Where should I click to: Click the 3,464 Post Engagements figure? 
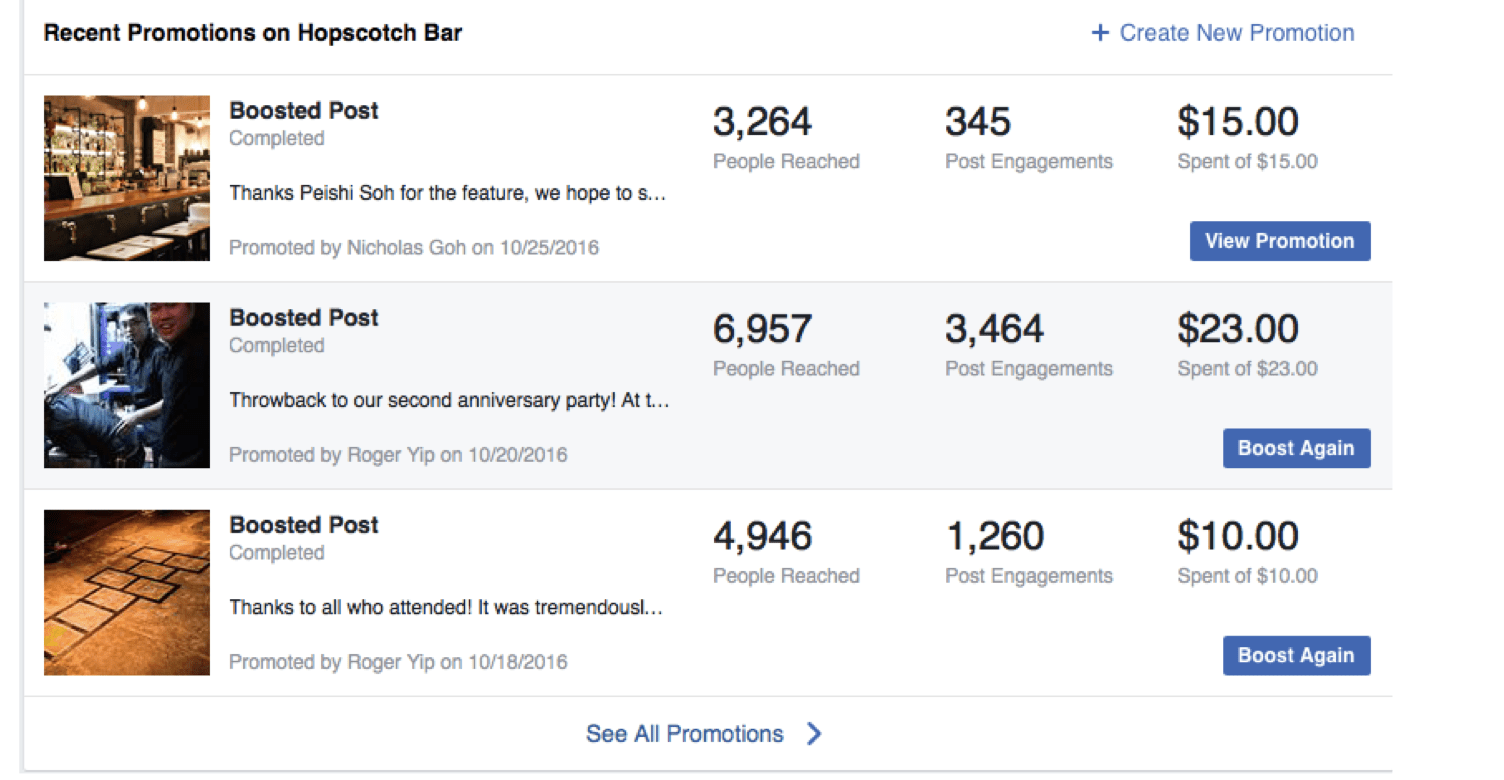point(994,329)
